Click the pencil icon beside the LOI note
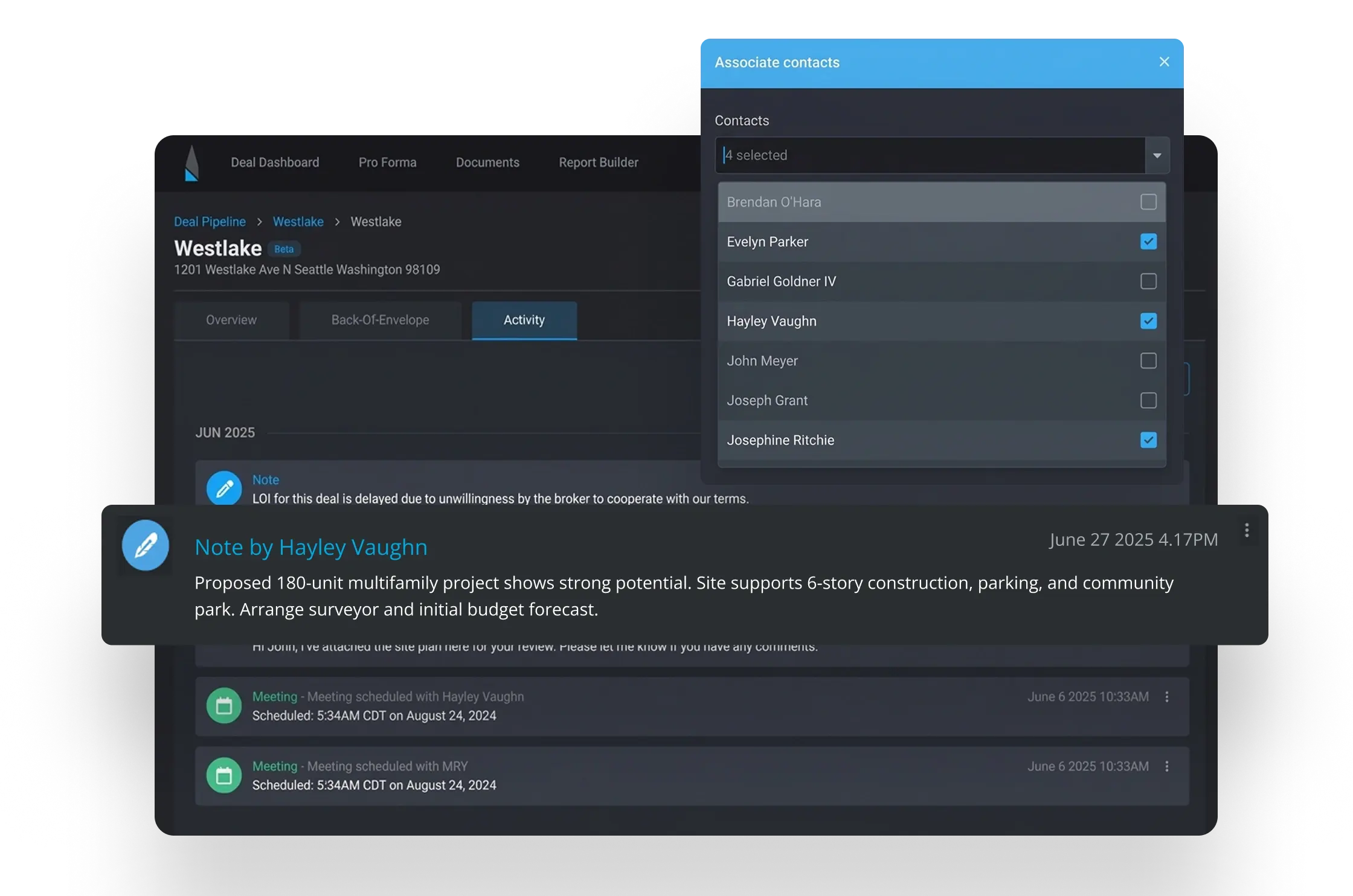Viewport: 1353px width, 896px height. point(224,488)
